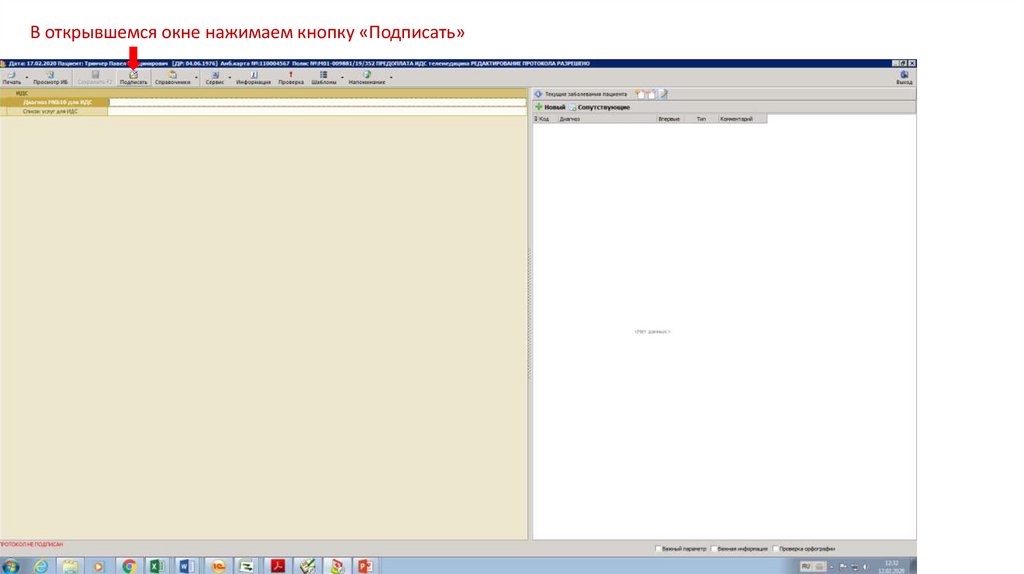Click the Печать toolbar button

point(12,78)
